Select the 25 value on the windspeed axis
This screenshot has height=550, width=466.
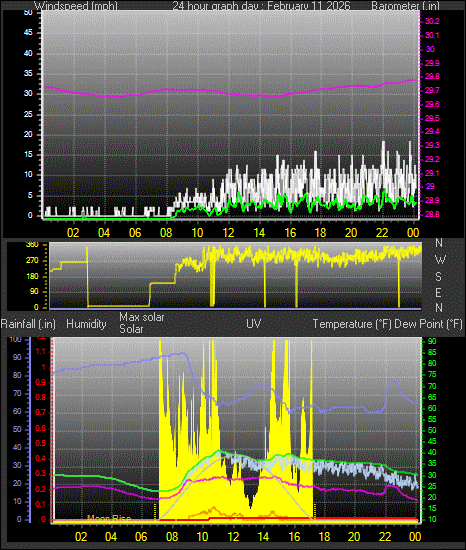pos(28,114)
